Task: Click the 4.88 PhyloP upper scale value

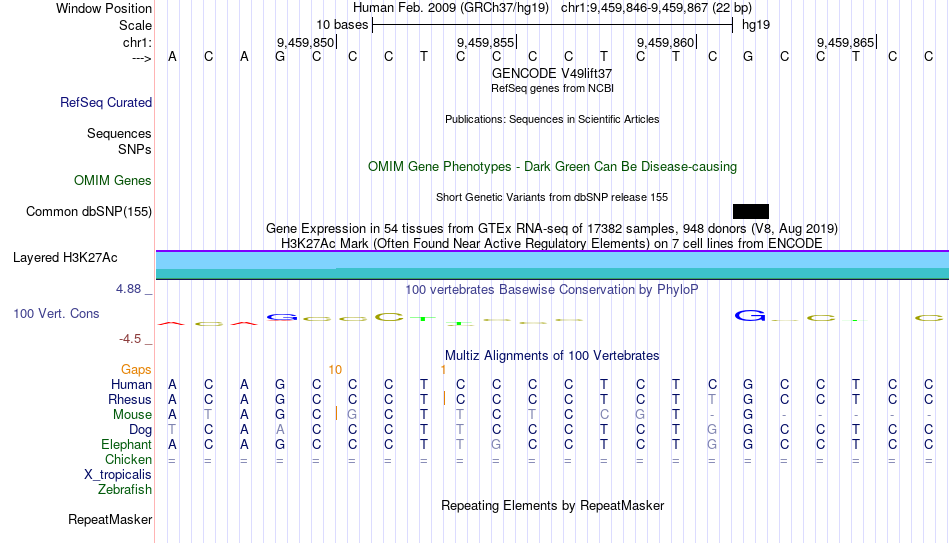Action: (128, 289)
